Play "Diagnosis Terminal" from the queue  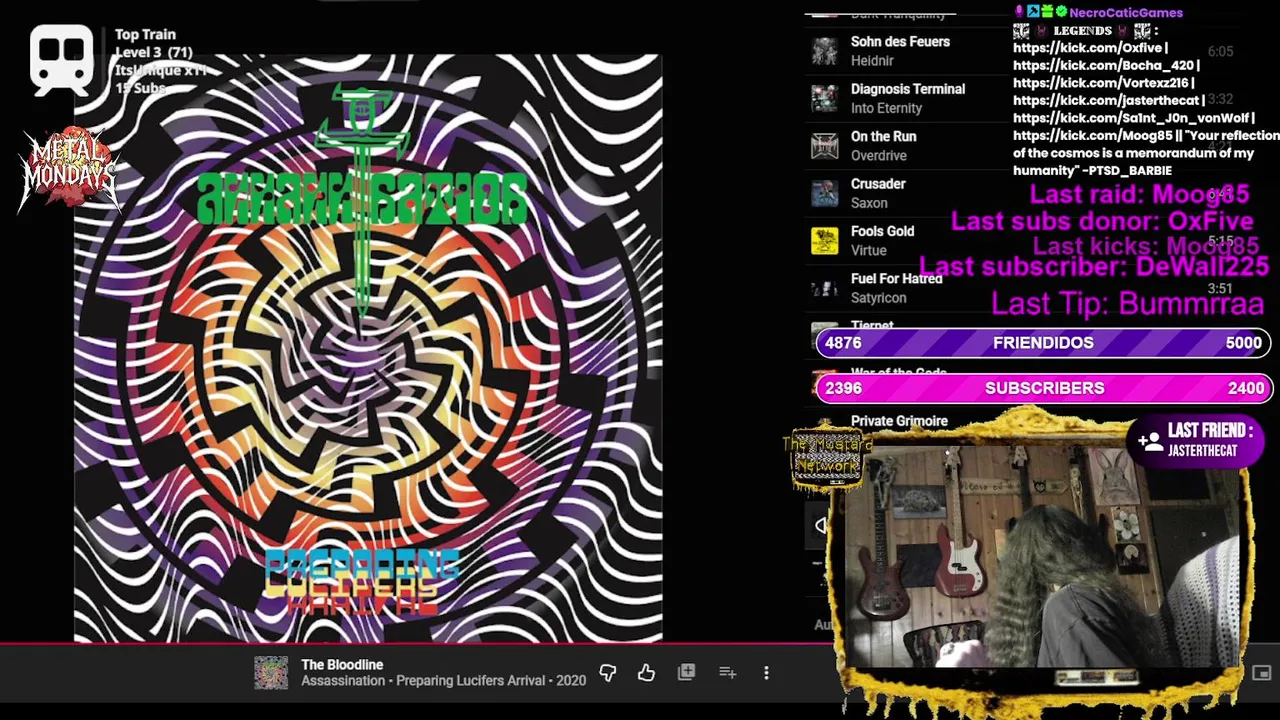pos(907,89)
